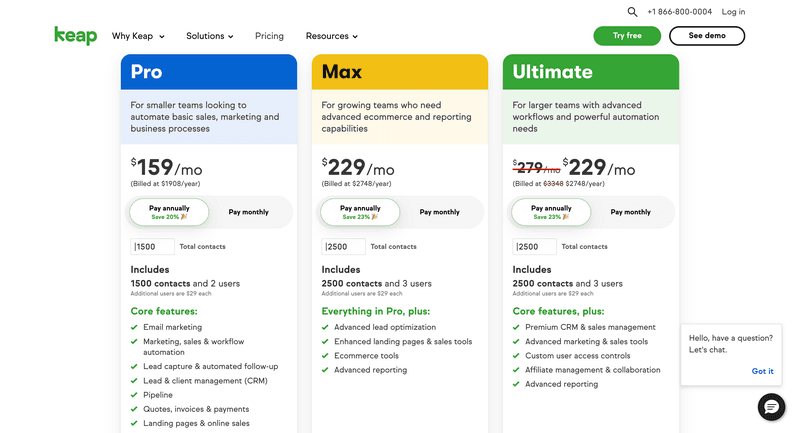Image resolution: width=800 pixels, height=433 pixels.
Task: Expand the Resources menu
Action: (x=332, y=36)
